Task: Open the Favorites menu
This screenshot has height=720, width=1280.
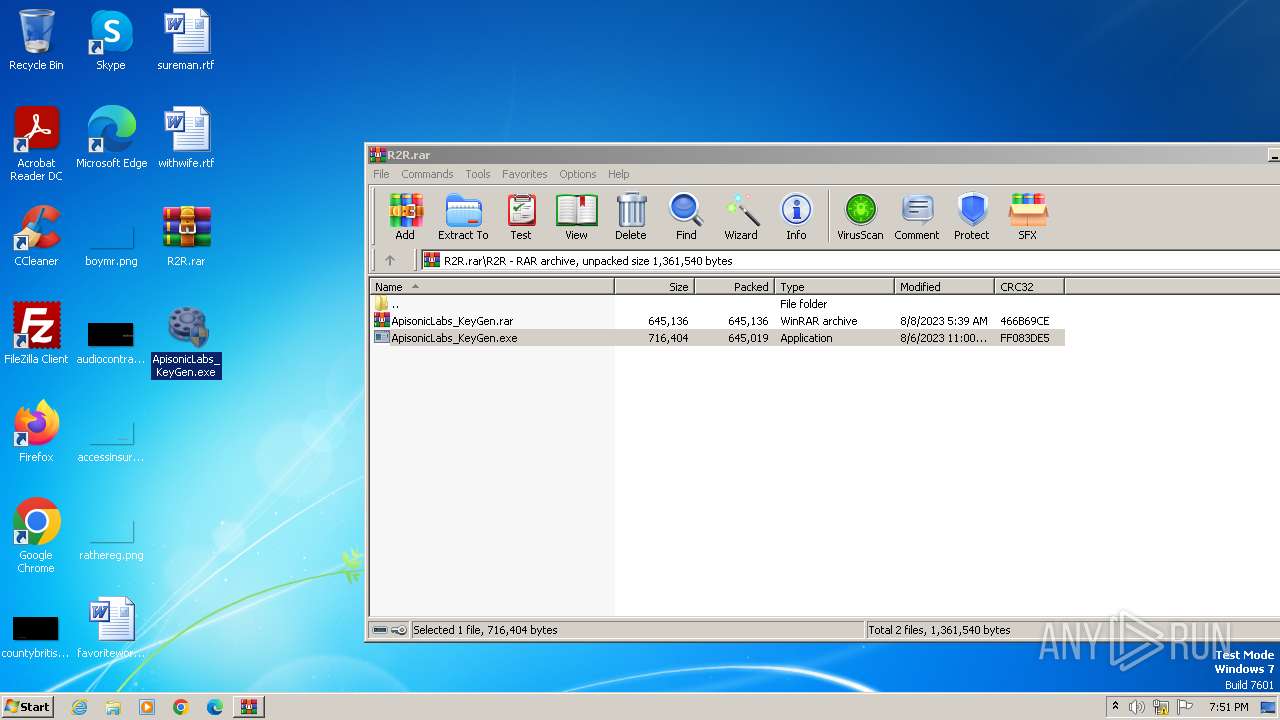Action: [x=525, y=174]
